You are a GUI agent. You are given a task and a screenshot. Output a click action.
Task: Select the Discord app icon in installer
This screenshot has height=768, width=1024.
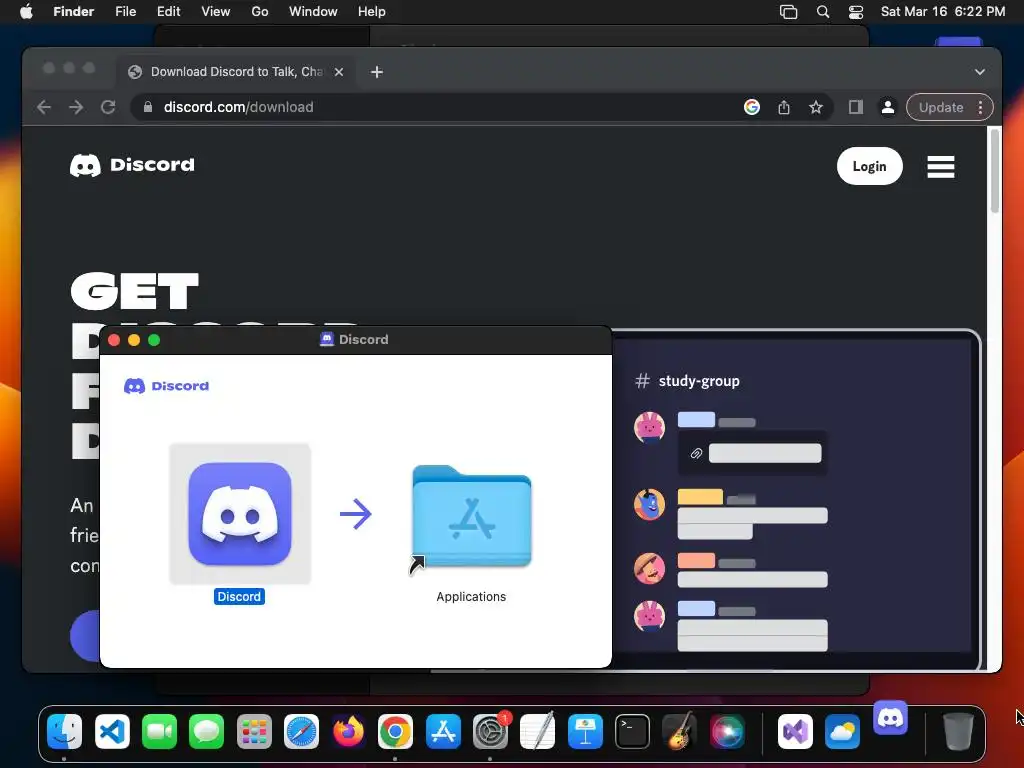pyautogui.click(x=240, y=513)
